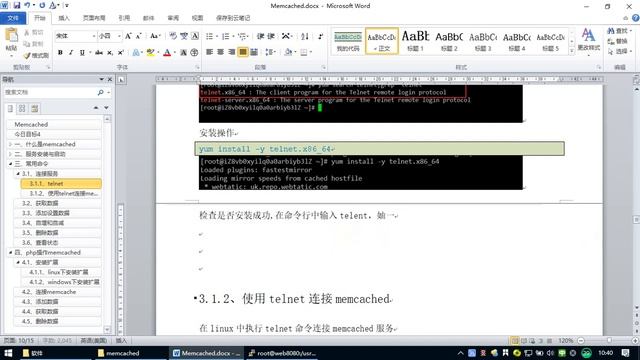Click the Sort A-Z icon
Screen dimensions: 640x360
tap(305, 36)
